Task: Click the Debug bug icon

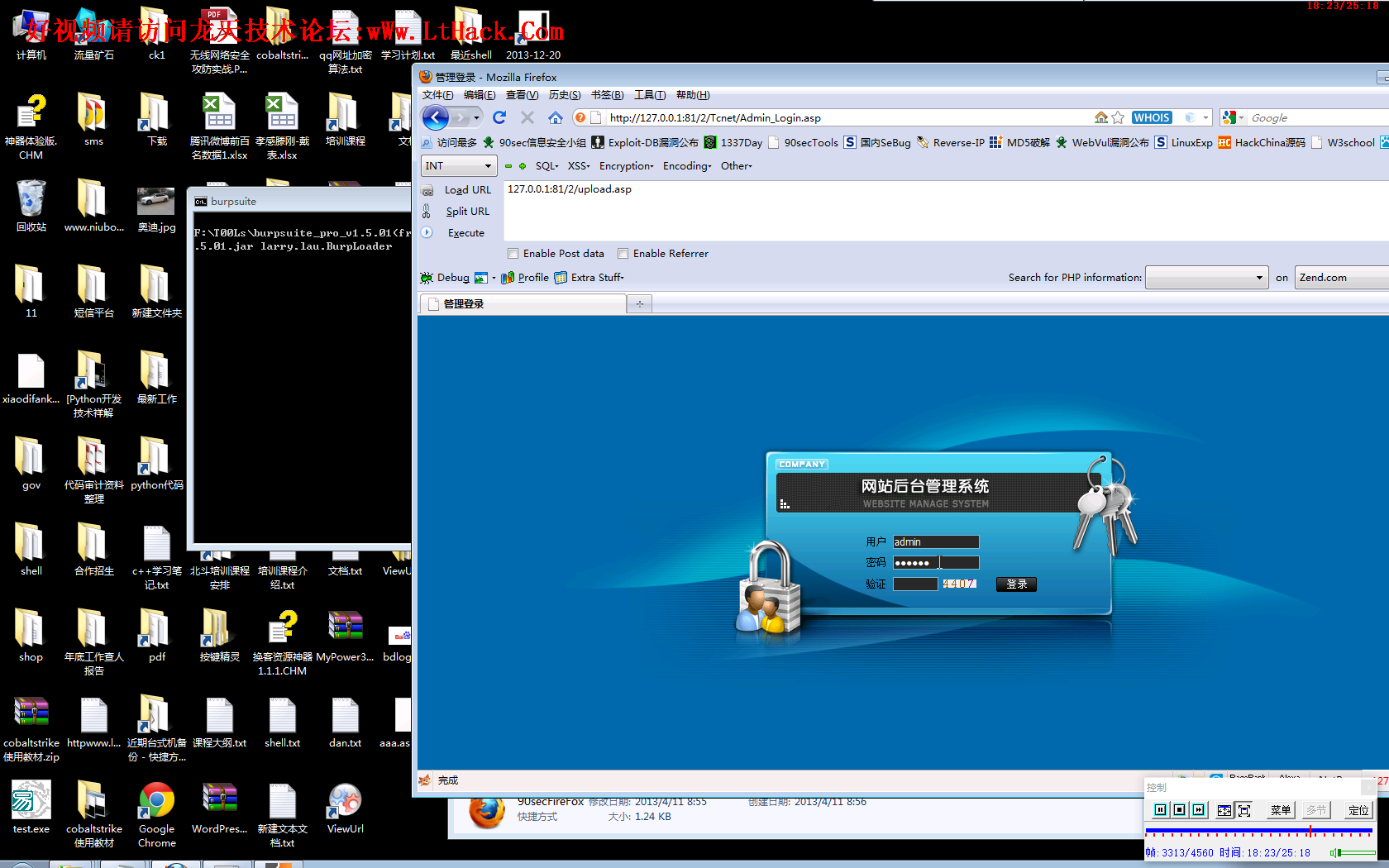Action: coord(427,278)
